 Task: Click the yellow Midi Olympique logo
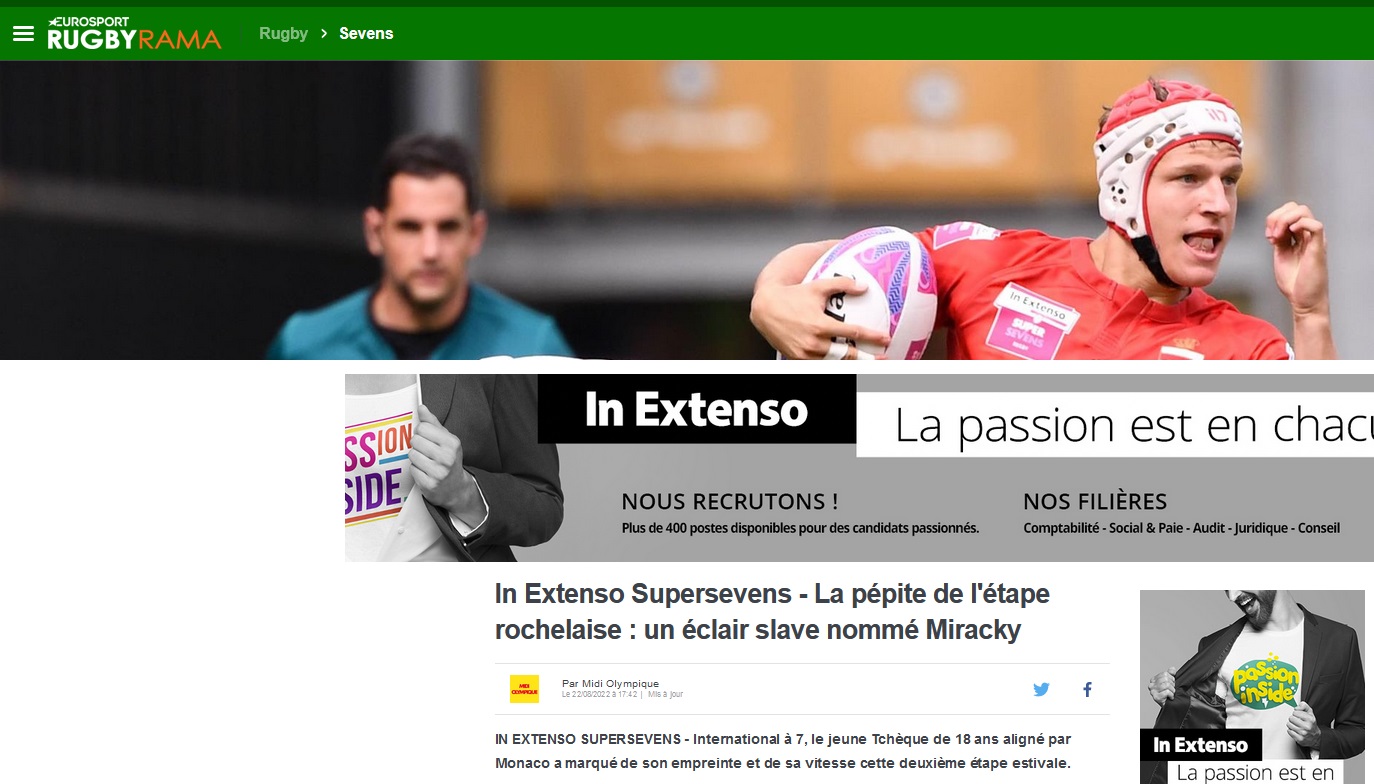[524, 689]
